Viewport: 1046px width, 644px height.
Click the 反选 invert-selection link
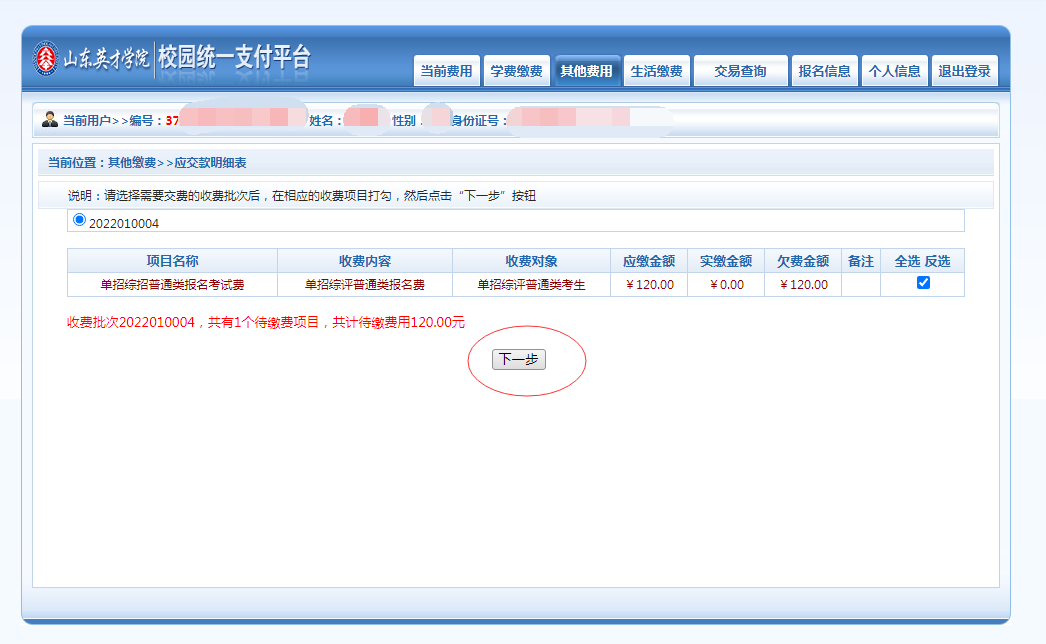pyautogui.click(x=937, y=261)
